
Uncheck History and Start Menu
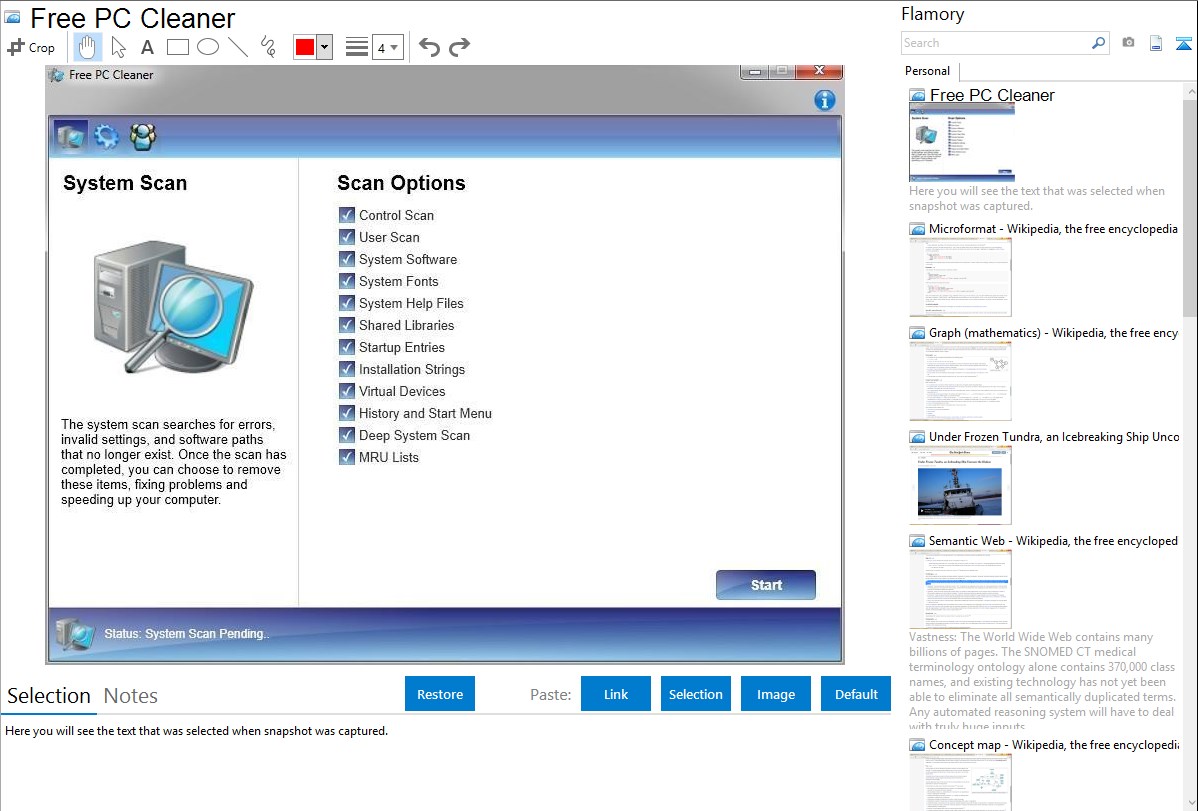pos(347,413)
